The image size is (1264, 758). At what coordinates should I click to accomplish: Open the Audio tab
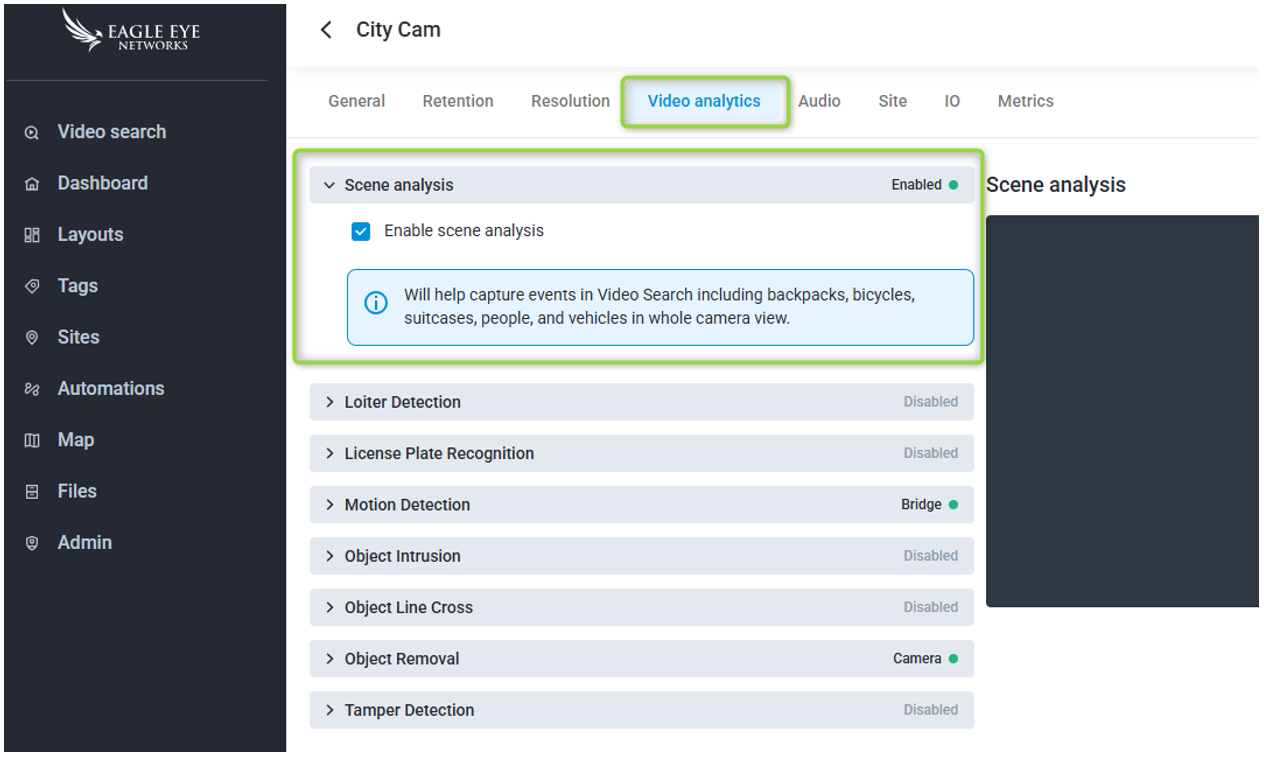[x=819, y=101]
